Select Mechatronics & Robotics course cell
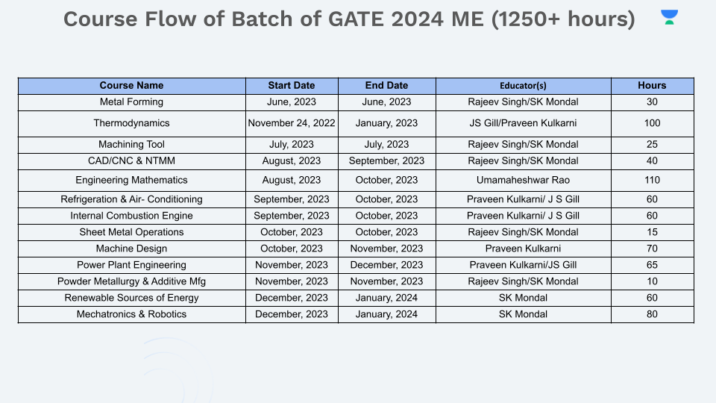This screenshot has height=403, width=716. [x=132, y=314]
